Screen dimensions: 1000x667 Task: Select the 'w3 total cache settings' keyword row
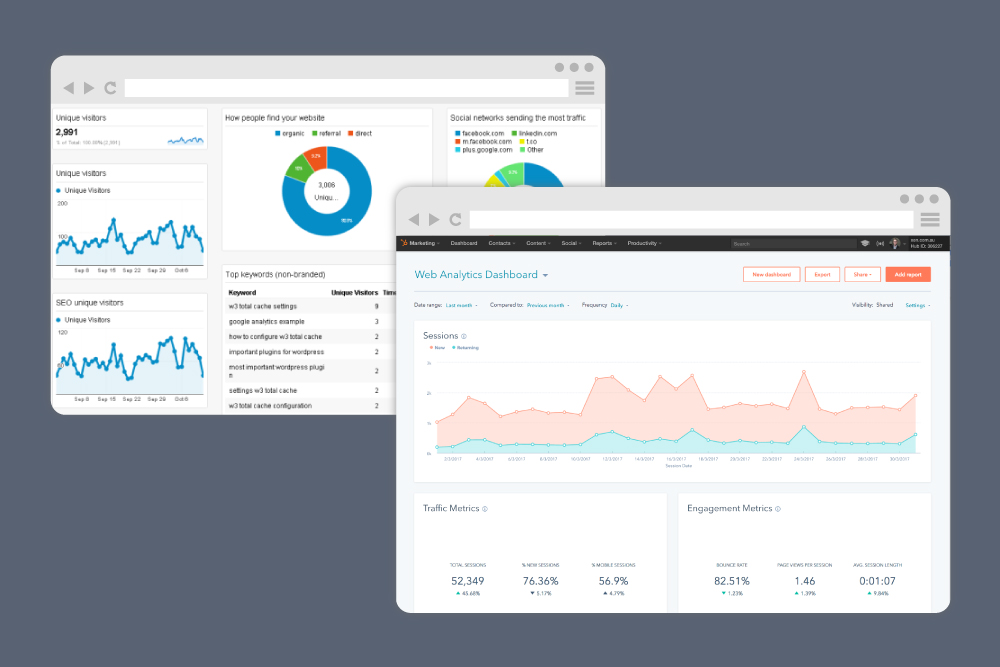click(x=311, y=307)
